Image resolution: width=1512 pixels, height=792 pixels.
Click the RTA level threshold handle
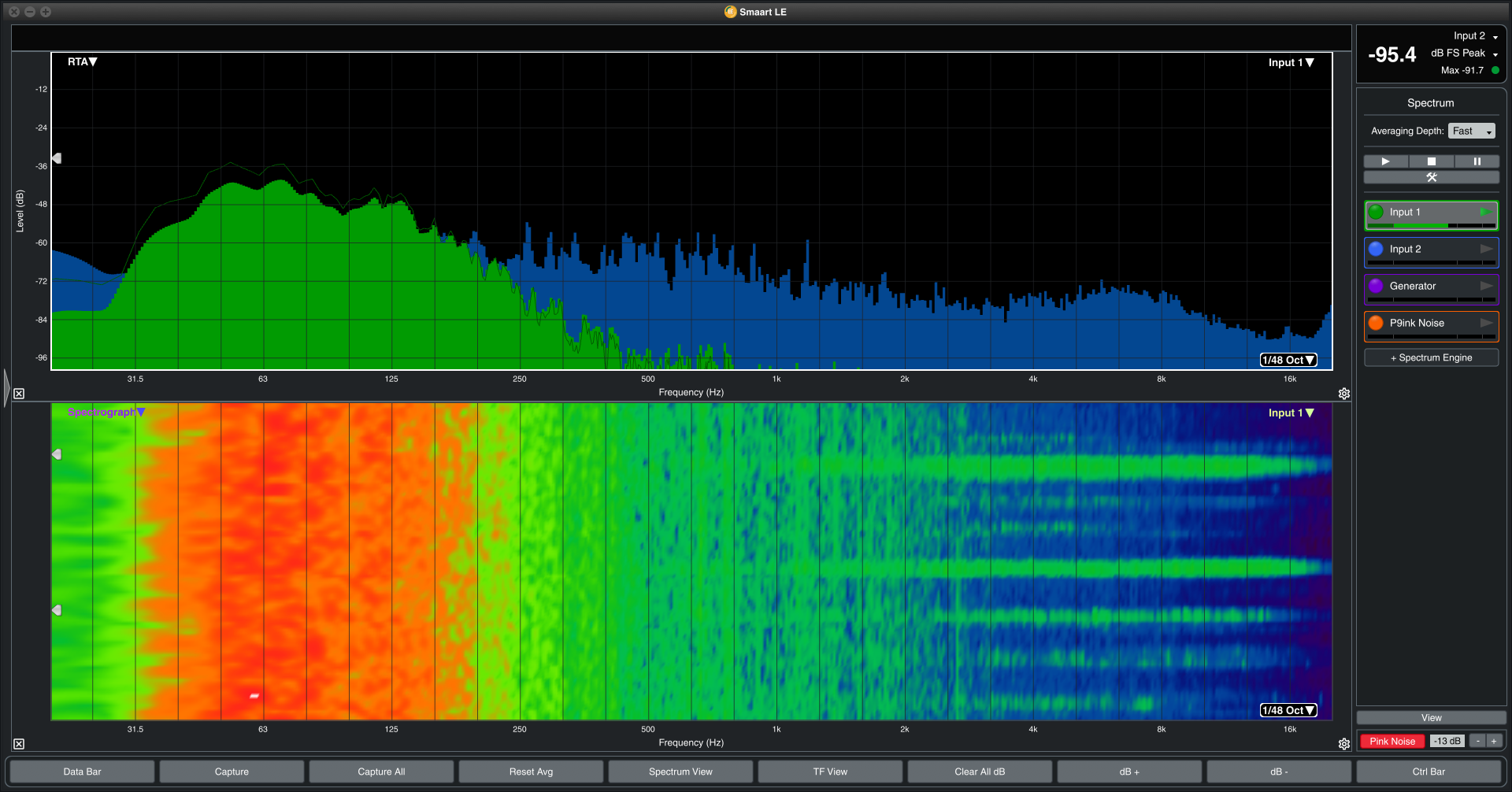(57, 158)
